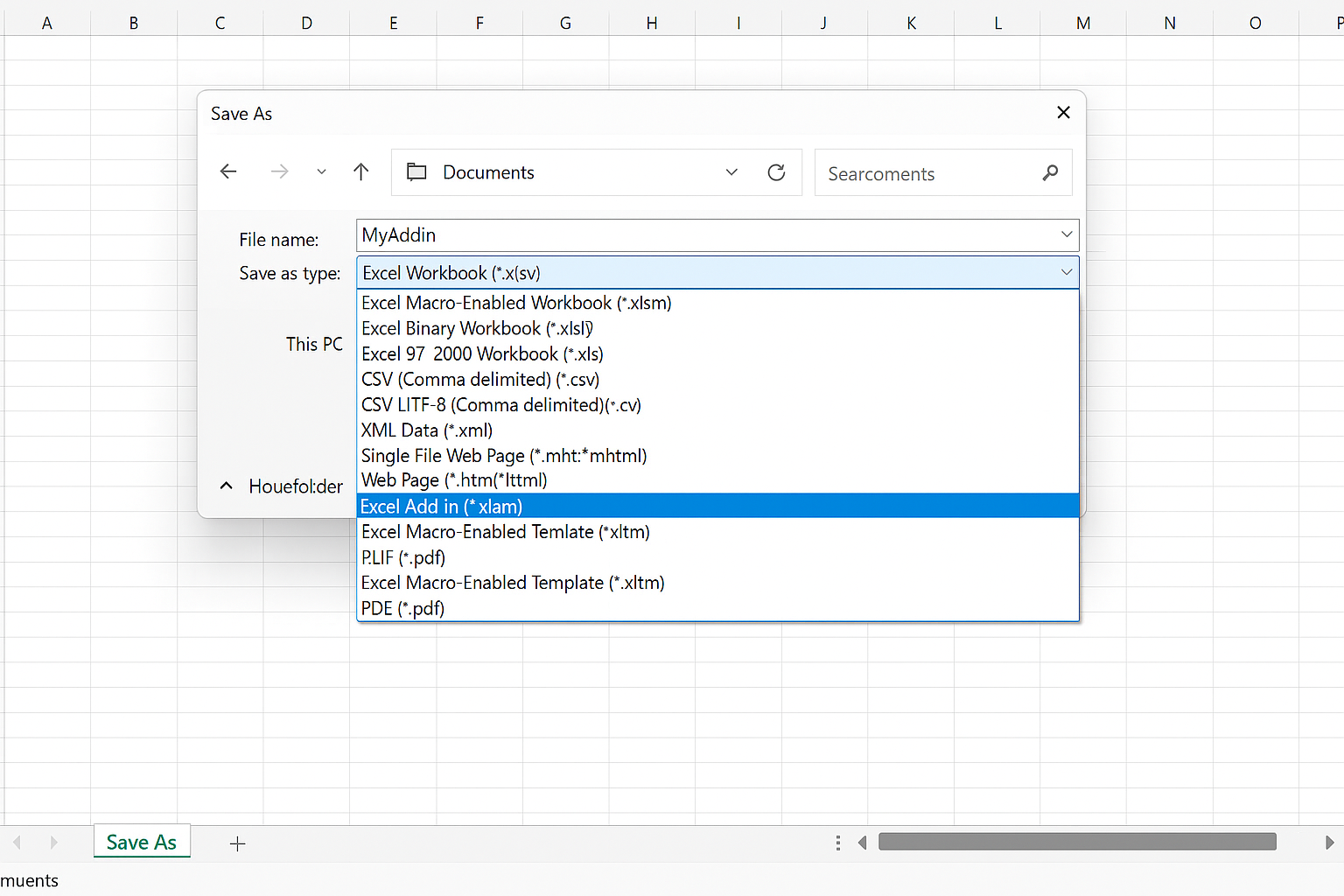
Task: Choose Single File Web Page option
Action: coord(717,455)
